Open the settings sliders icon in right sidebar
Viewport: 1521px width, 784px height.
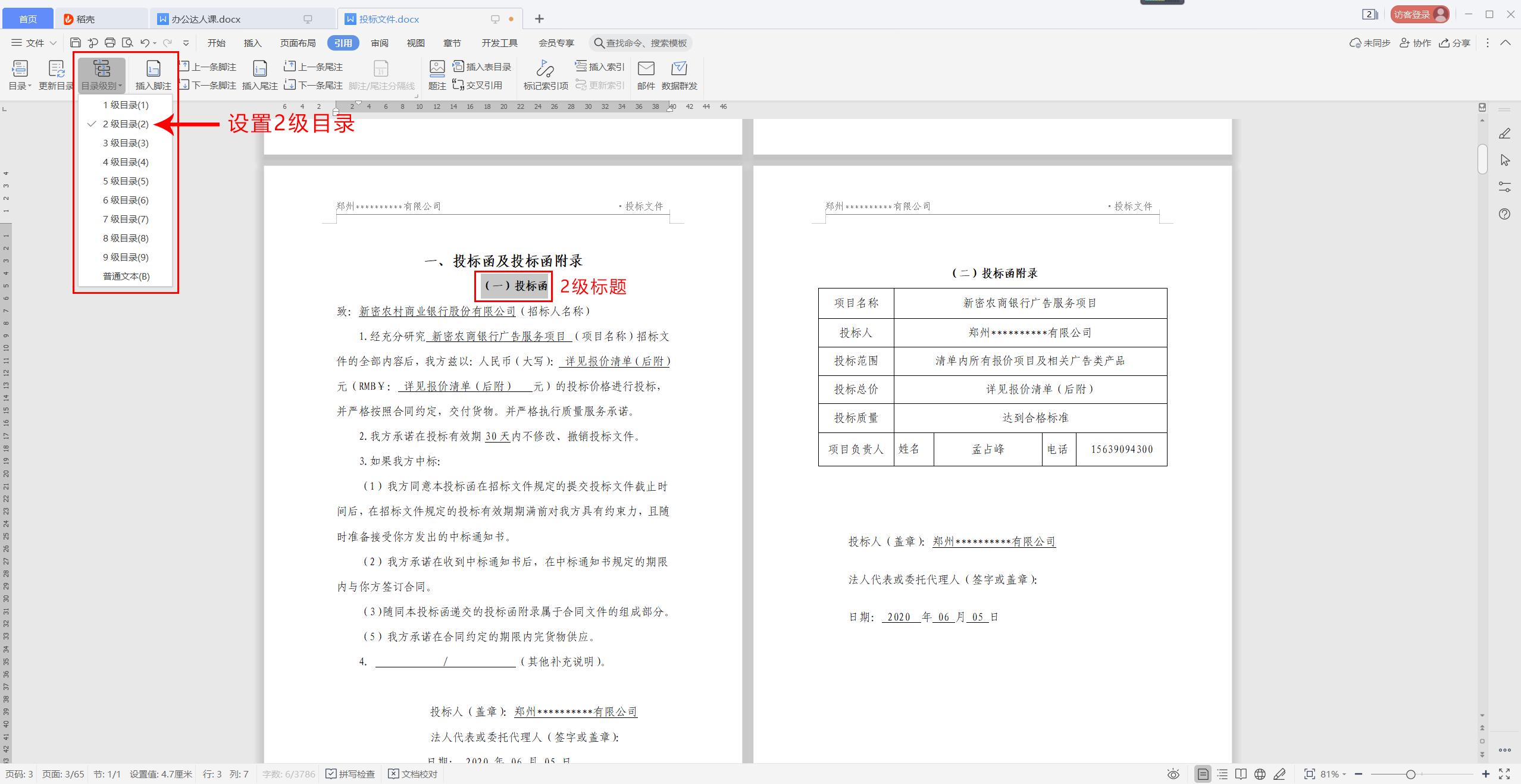tap(1504, 187)
